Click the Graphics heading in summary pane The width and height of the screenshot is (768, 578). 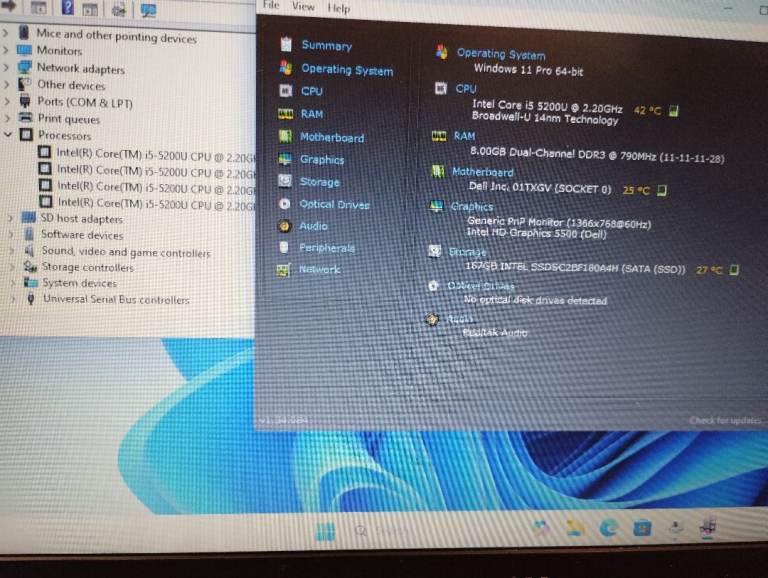(472, 206)
